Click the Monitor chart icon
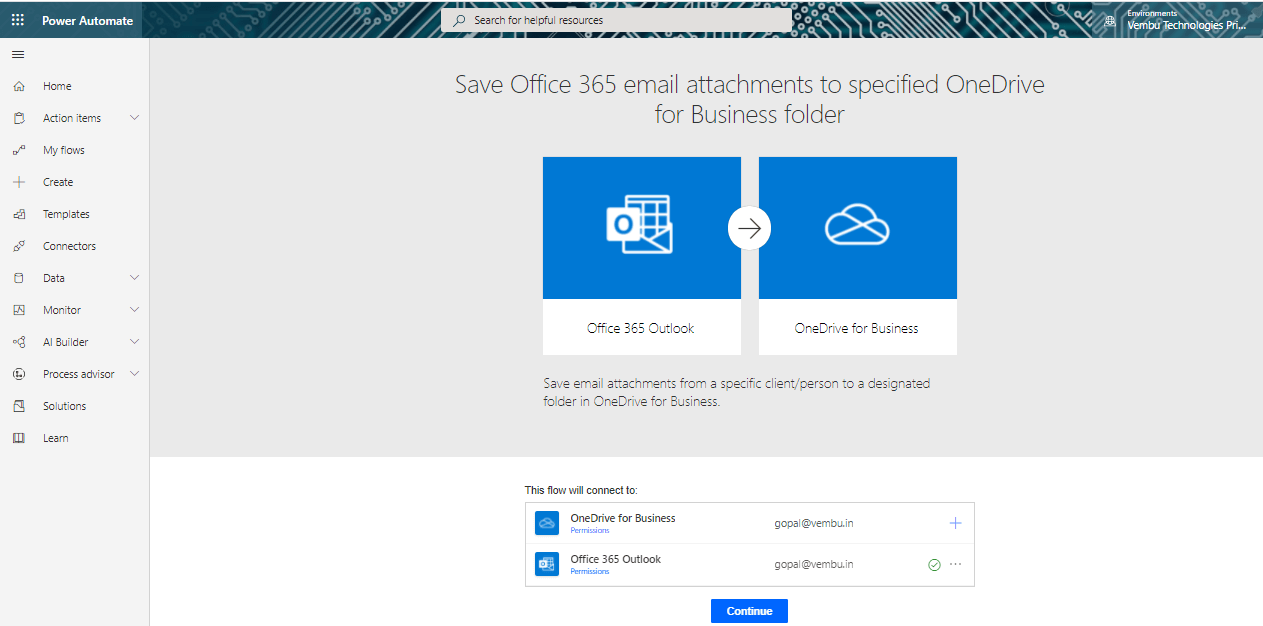Viewport: 1263px width, 626px height. tap(19, 310)
